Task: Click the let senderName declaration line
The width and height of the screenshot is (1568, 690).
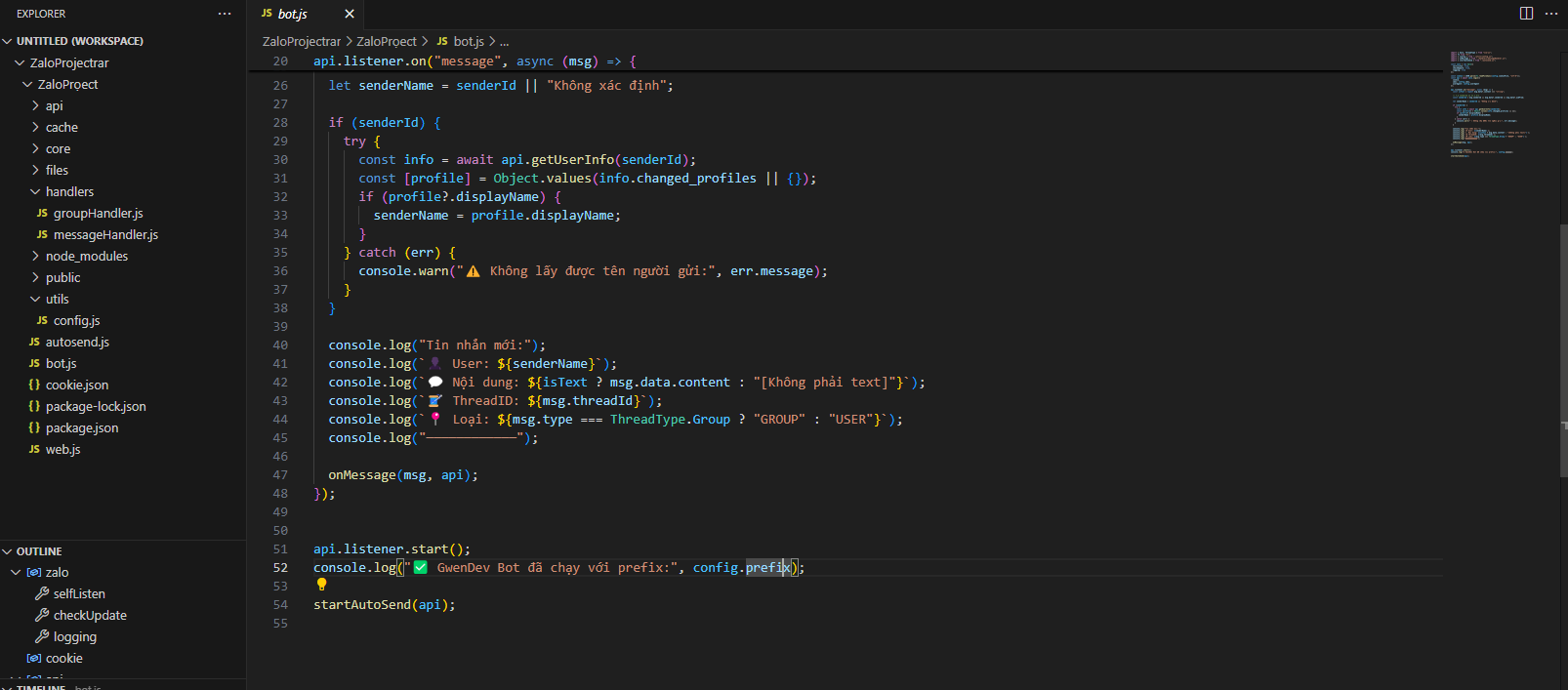Action: (x=501, y=85)
